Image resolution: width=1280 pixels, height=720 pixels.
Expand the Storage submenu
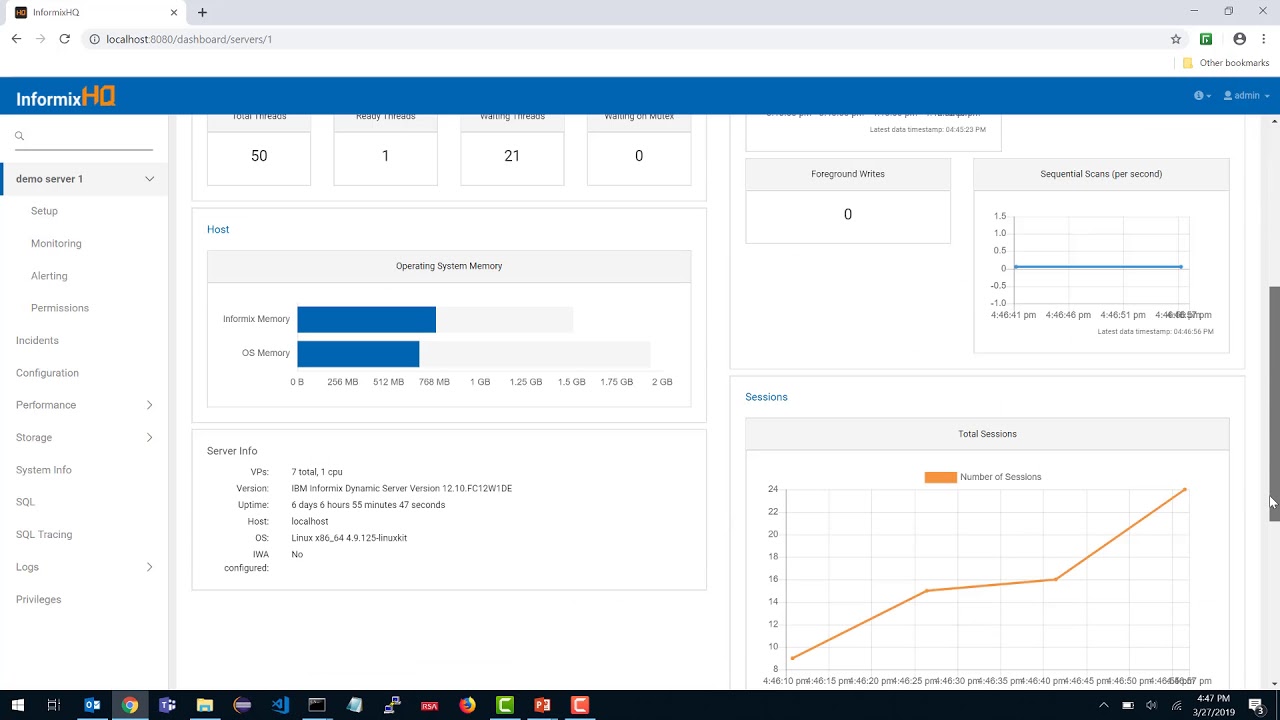pos(150,437)
